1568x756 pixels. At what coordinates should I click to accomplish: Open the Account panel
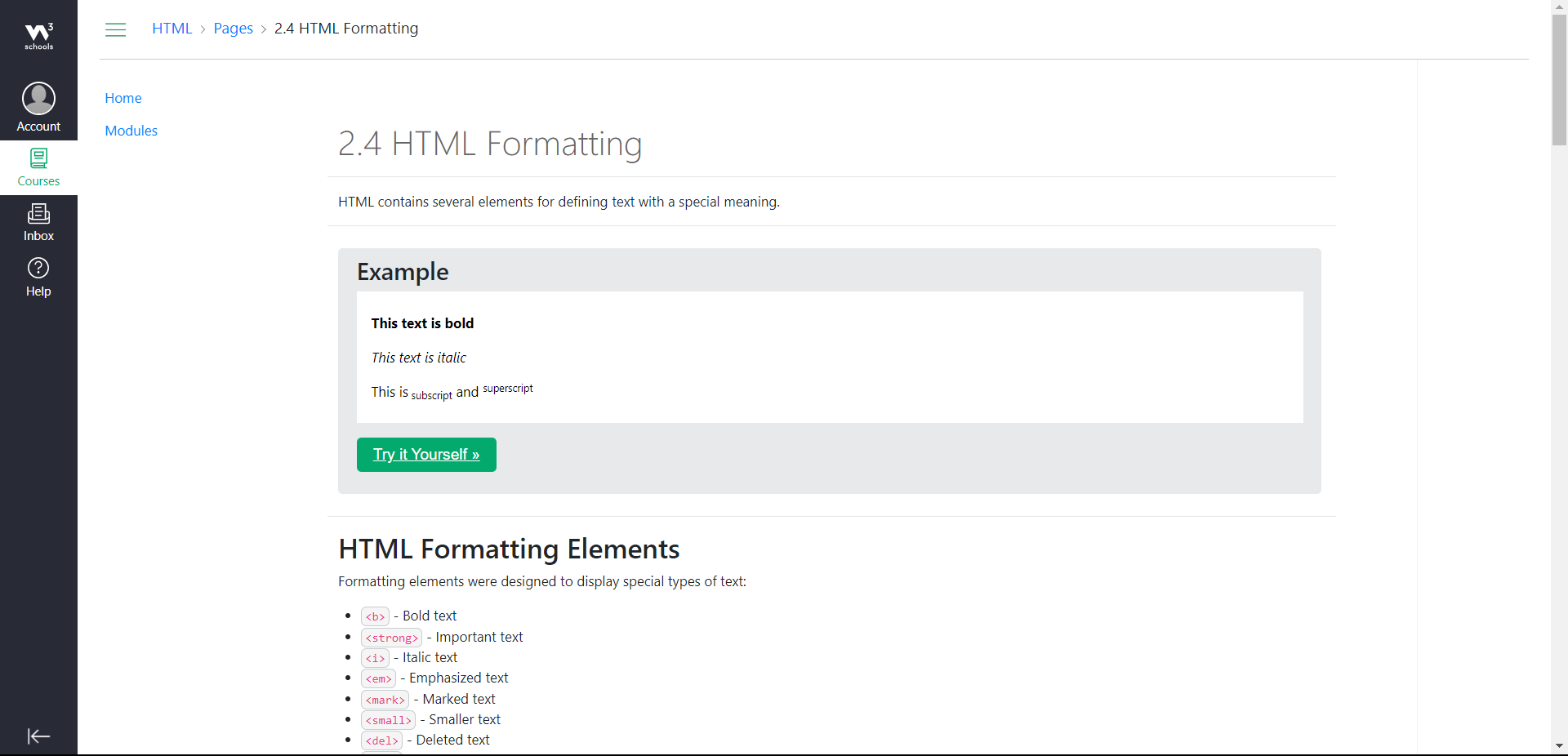[38, 106]
